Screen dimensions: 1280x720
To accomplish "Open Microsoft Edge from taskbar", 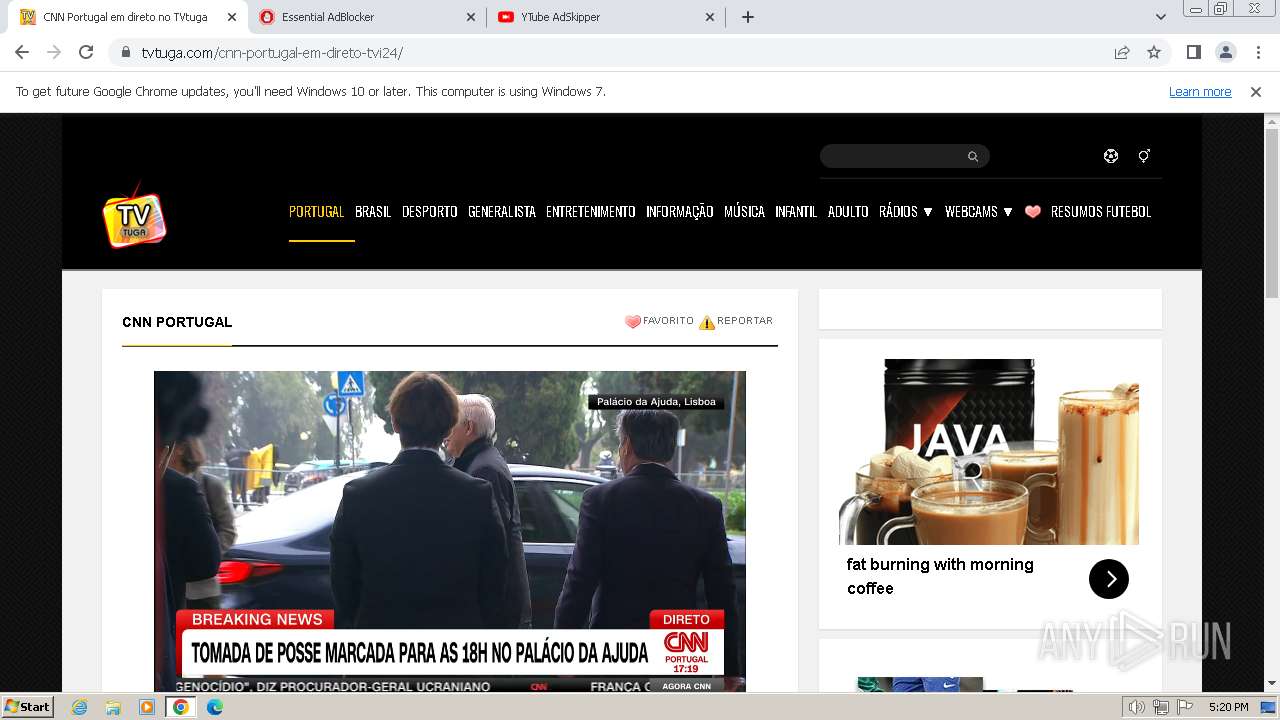I will click(215, 707).
